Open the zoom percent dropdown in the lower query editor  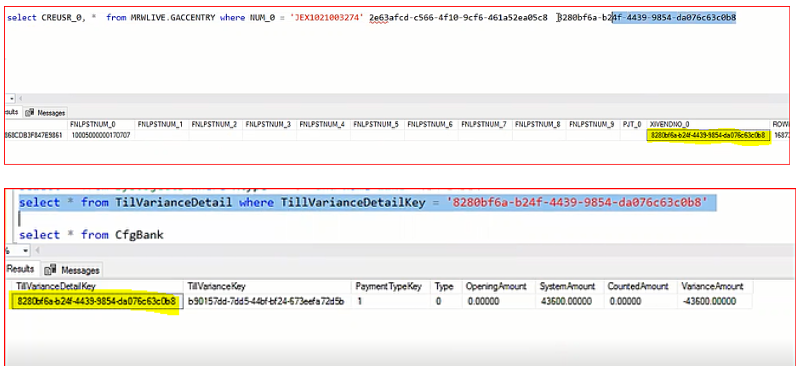26,250
